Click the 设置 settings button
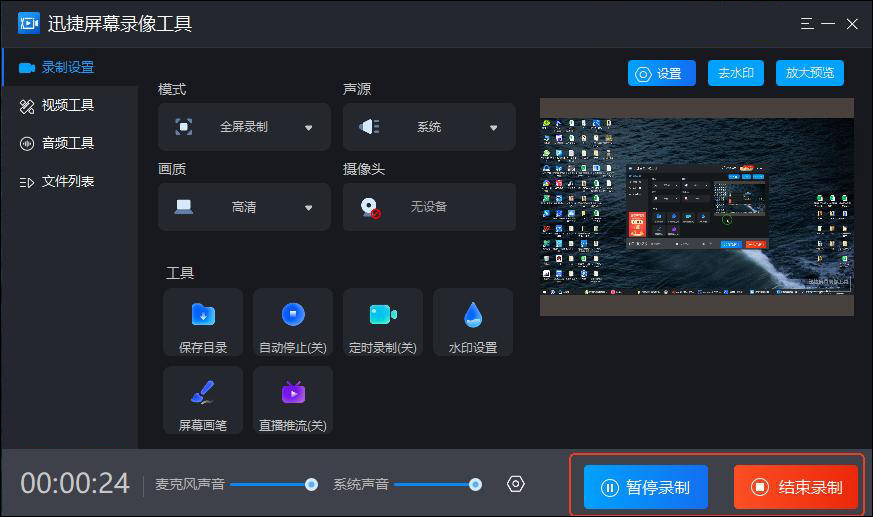The height and width of the screenshot is (517, 873). click(661, 73)
